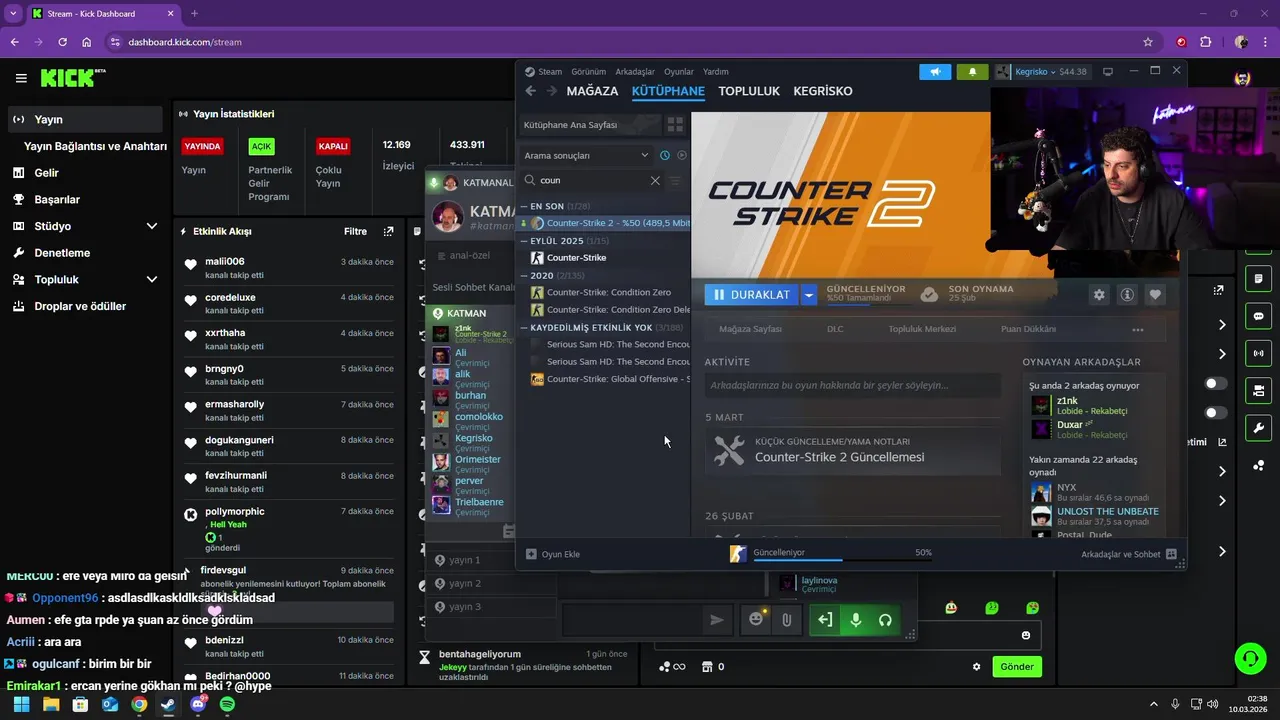Viewport: 1280px width, 720px height.
Task: Click Oyun Ekle in Steam footer
Action: click(553, 554)
